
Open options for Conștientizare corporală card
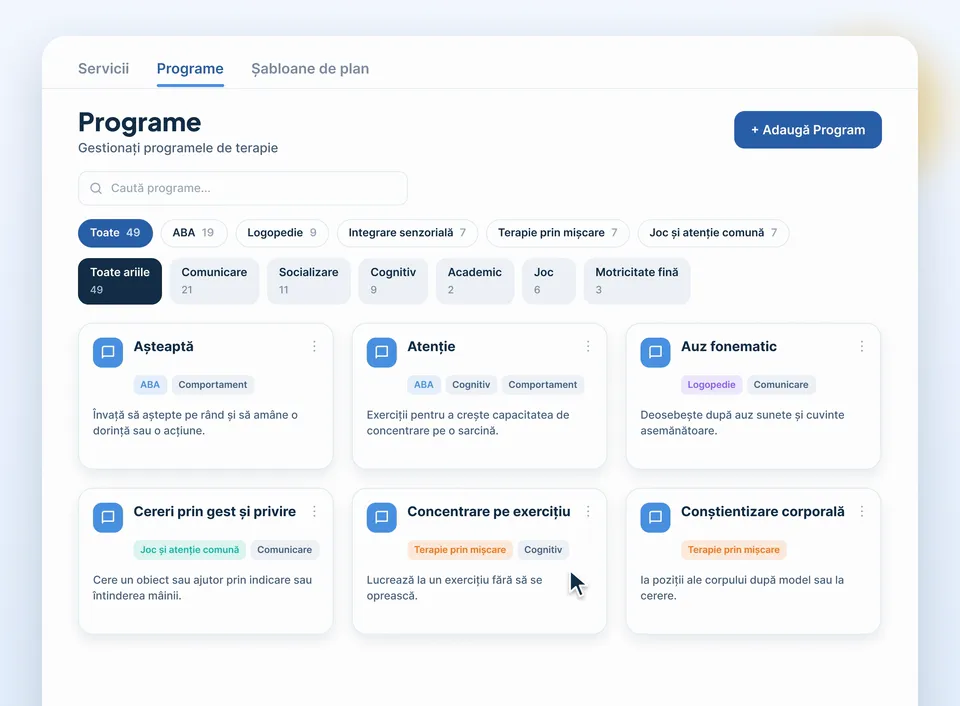pos(861,511)
